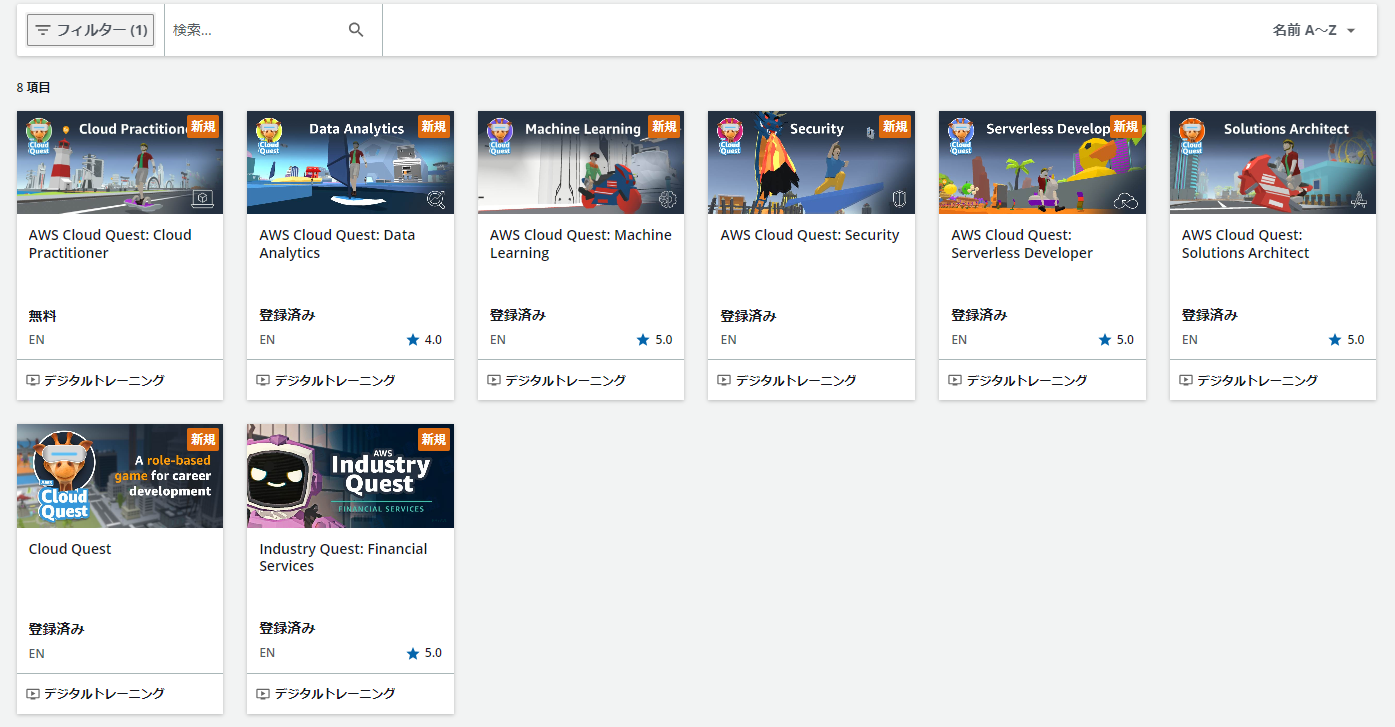Click デジタルトレーニング label on Cloud Quest card
The width and height of the screenshot is (1395, 727).
(104, 693)
